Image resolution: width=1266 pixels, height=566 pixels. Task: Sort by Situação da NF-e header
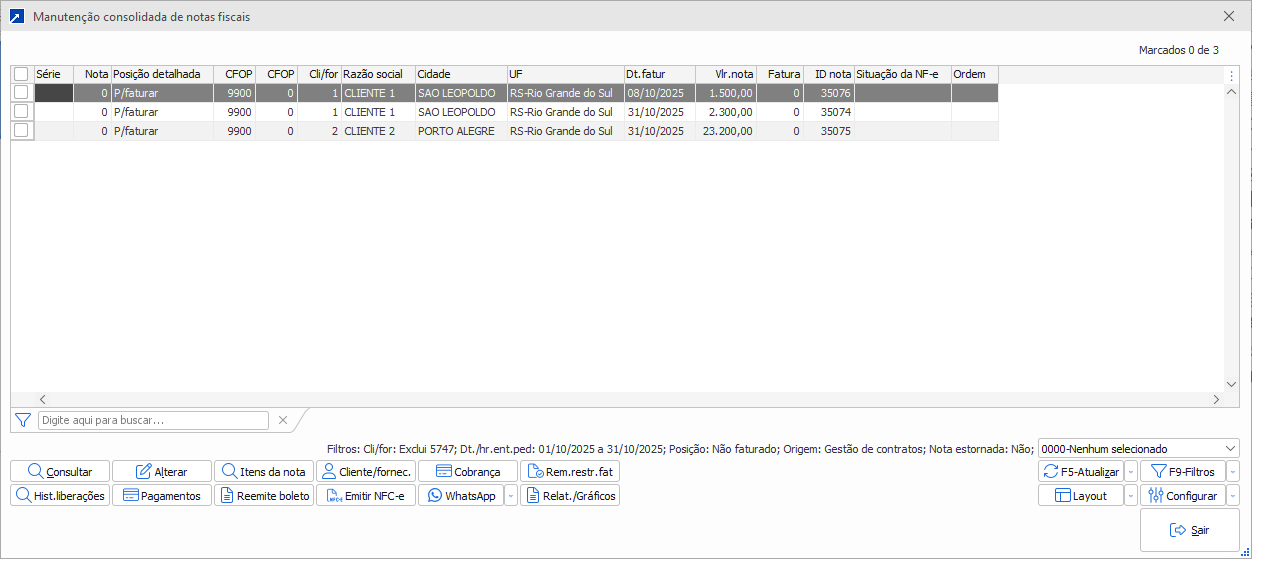tap(903, 74)
